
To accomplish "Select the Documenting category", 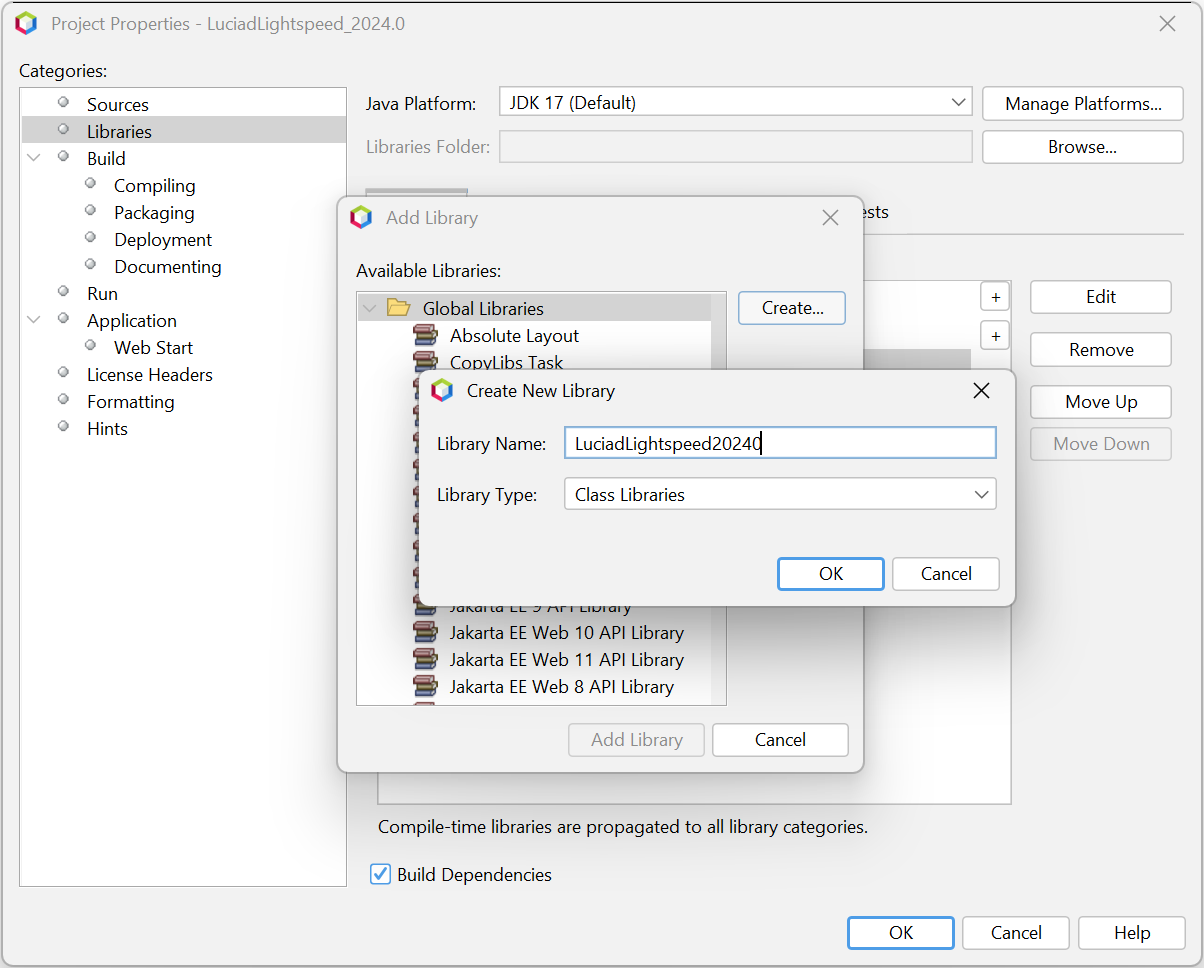I will (168, 267).
